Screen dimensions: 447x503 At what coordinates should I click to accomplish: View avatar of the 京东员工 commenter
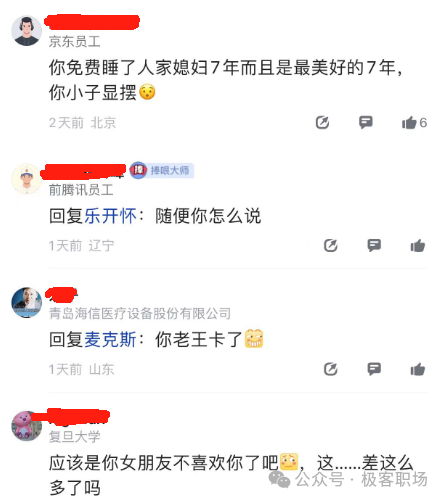pos(27,31)
